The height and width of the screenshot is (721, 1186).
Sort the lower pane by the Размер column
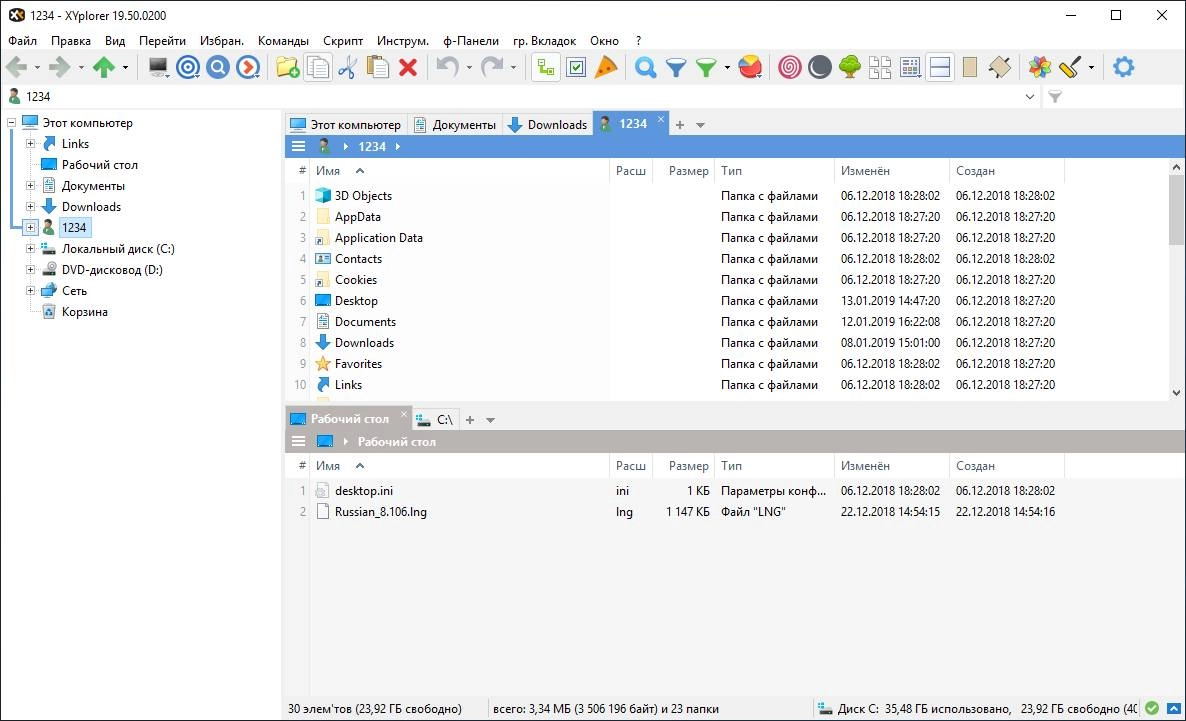click(x=683, y=466)
